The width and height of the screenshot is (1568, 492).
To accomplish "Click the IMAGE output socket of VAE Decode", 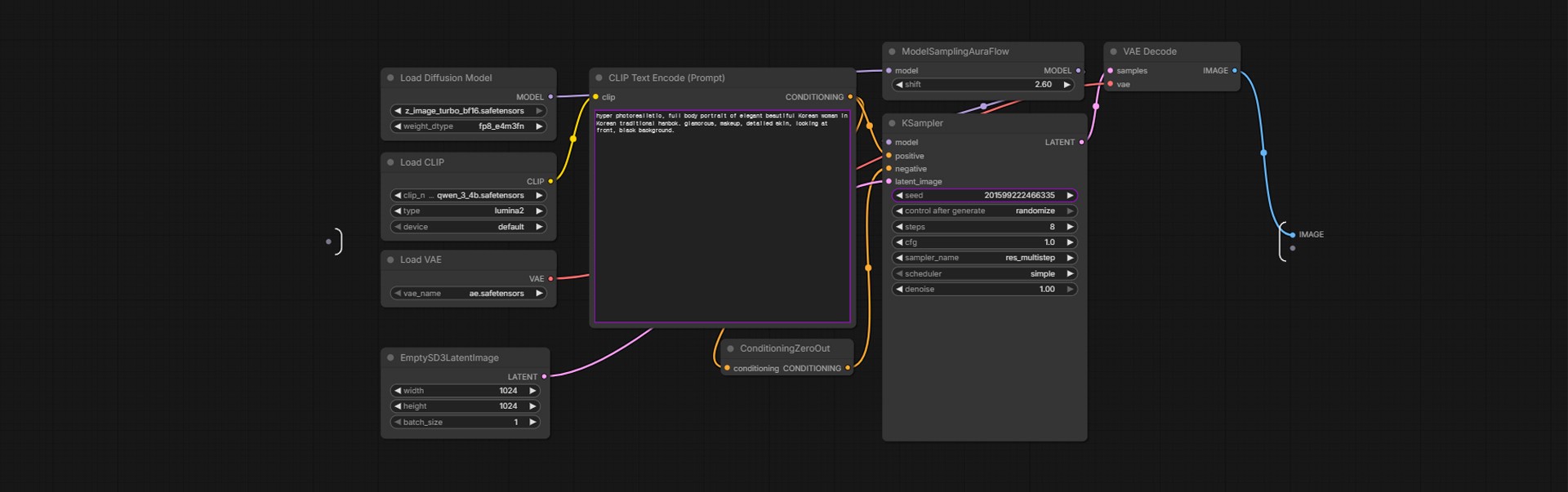I will tap(1234, 71).
